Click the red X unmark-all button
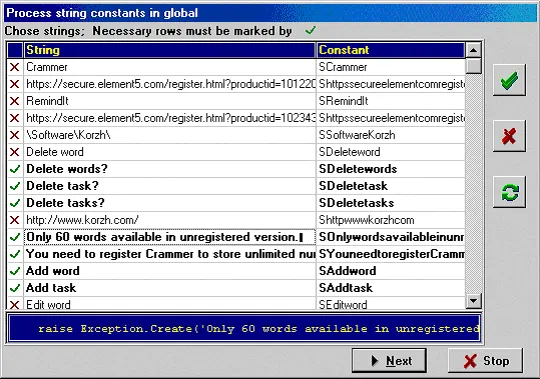This screenshot has height=379, width=540. coord(509,136)
